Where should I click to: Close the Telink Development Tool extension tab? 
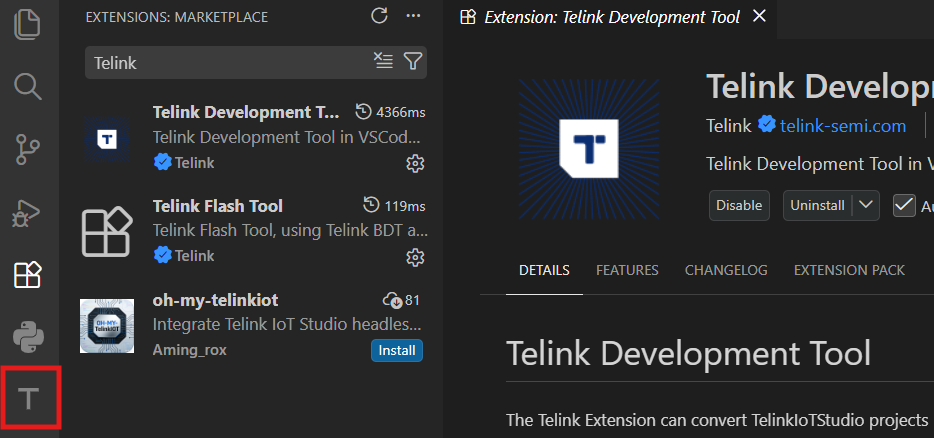(759, 17)
